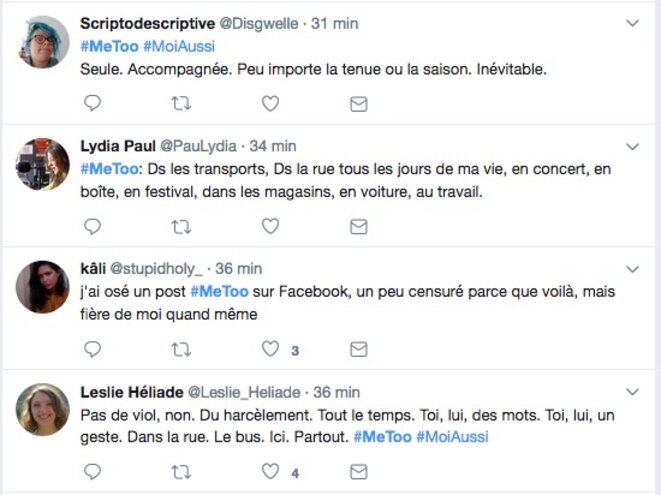The width and height of the screenshot is (661, 495).
Task: Reply to Lydia Paul's tweet
Action: [x=92, y=226]
